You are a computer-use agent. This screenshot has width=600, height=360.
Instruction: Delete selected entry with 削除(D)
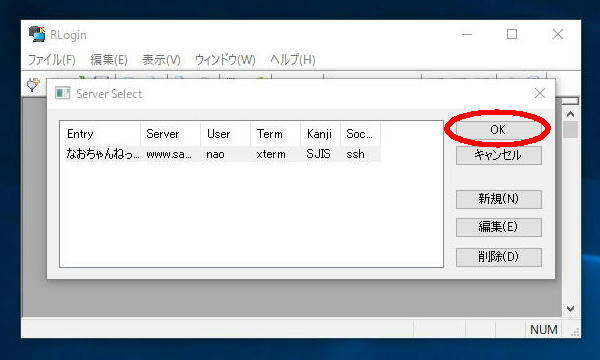[x=499, y=257]
